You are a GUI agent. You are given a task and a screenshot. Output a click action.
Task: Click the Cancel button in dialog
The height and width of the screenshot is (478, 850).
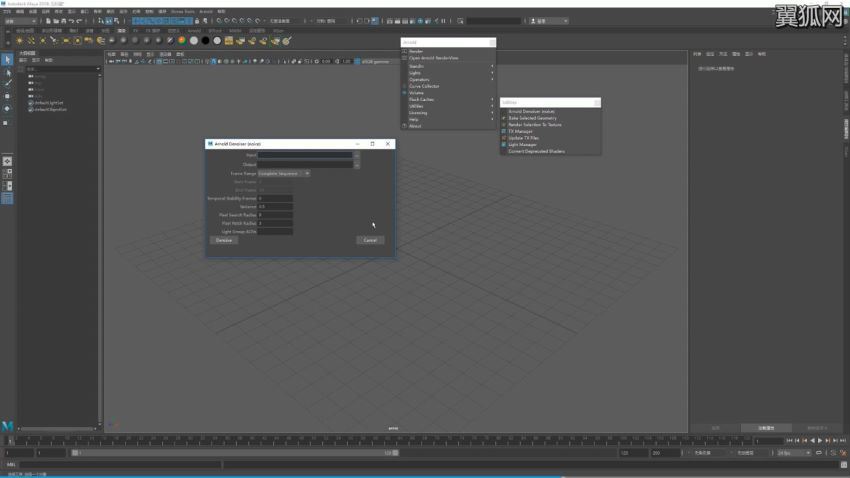[370, 240]
